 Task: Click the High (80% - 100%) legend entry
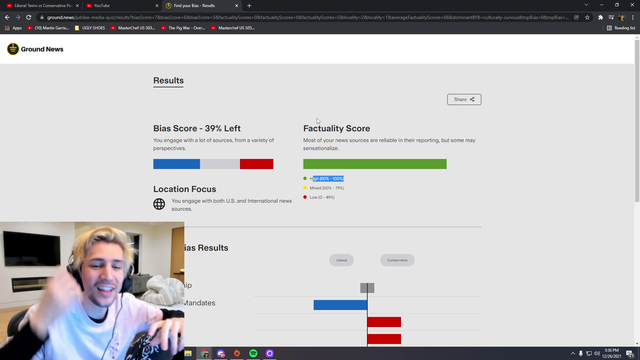click(323, 179)
